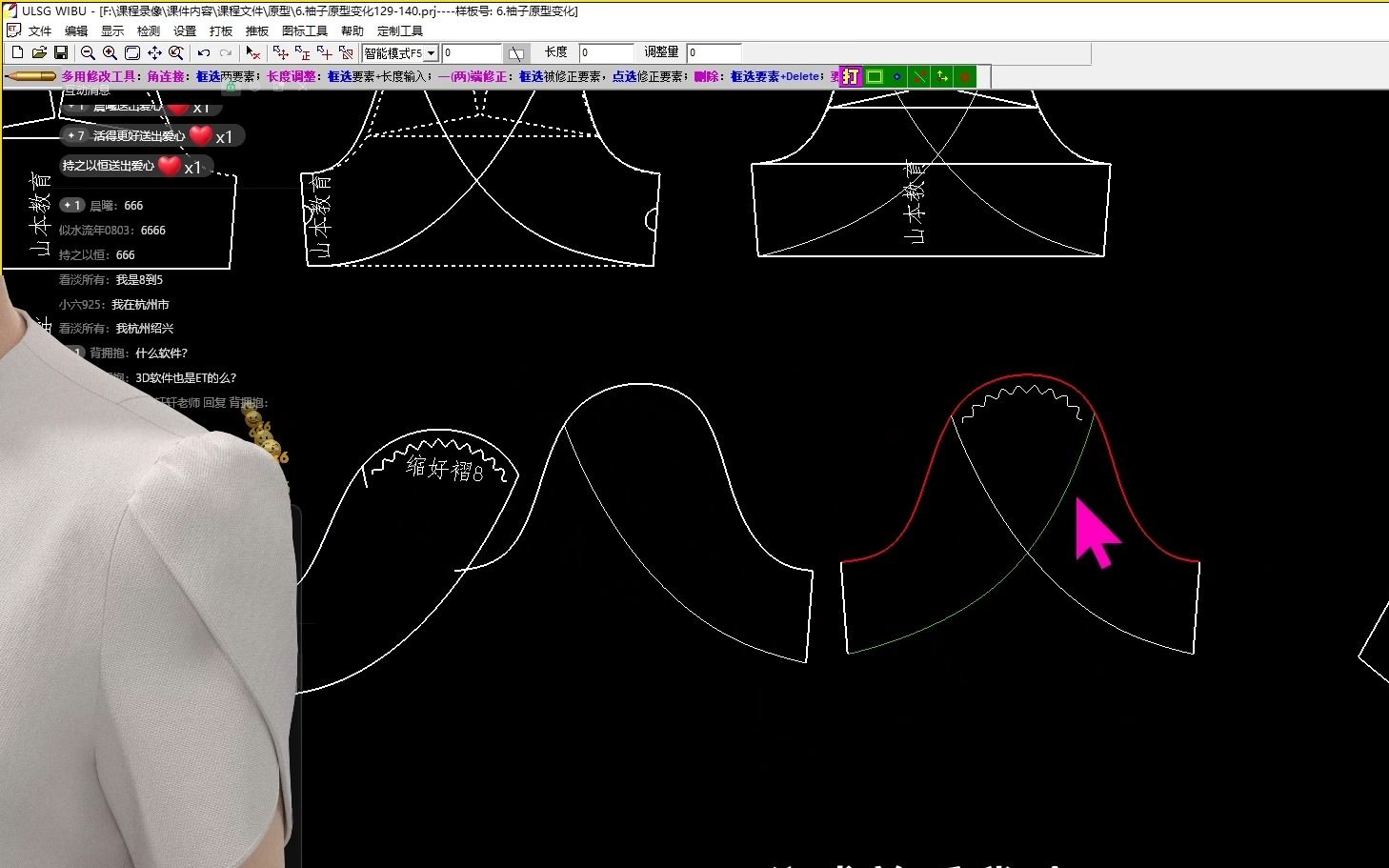Viewport: 1389px width, 868px height.
Task: Open the 编辑 menu
Action: (76, 30)
